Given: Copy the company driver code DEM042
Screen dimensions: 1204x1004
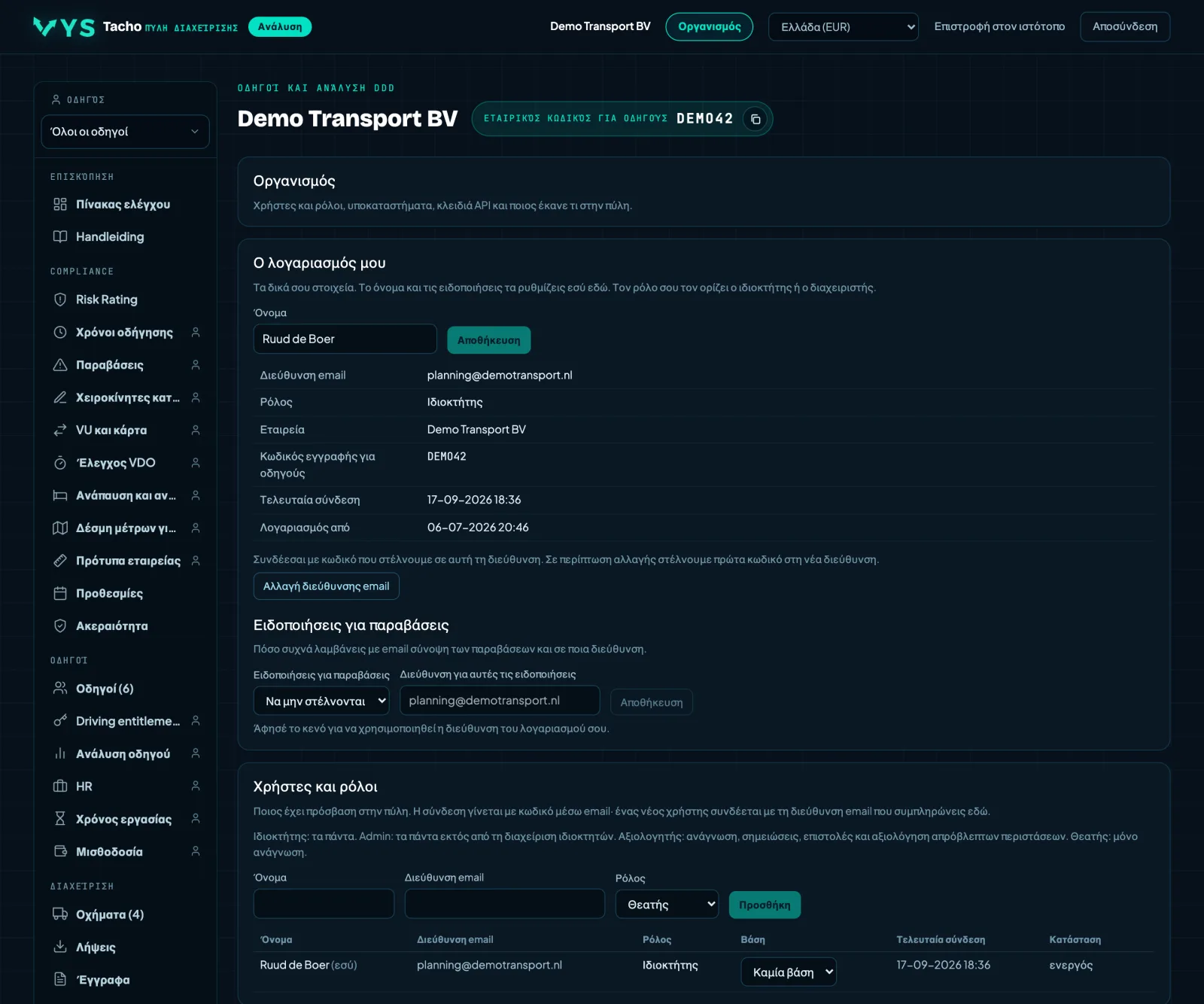Looking at the screenshot, I should (x=756, y=119).
